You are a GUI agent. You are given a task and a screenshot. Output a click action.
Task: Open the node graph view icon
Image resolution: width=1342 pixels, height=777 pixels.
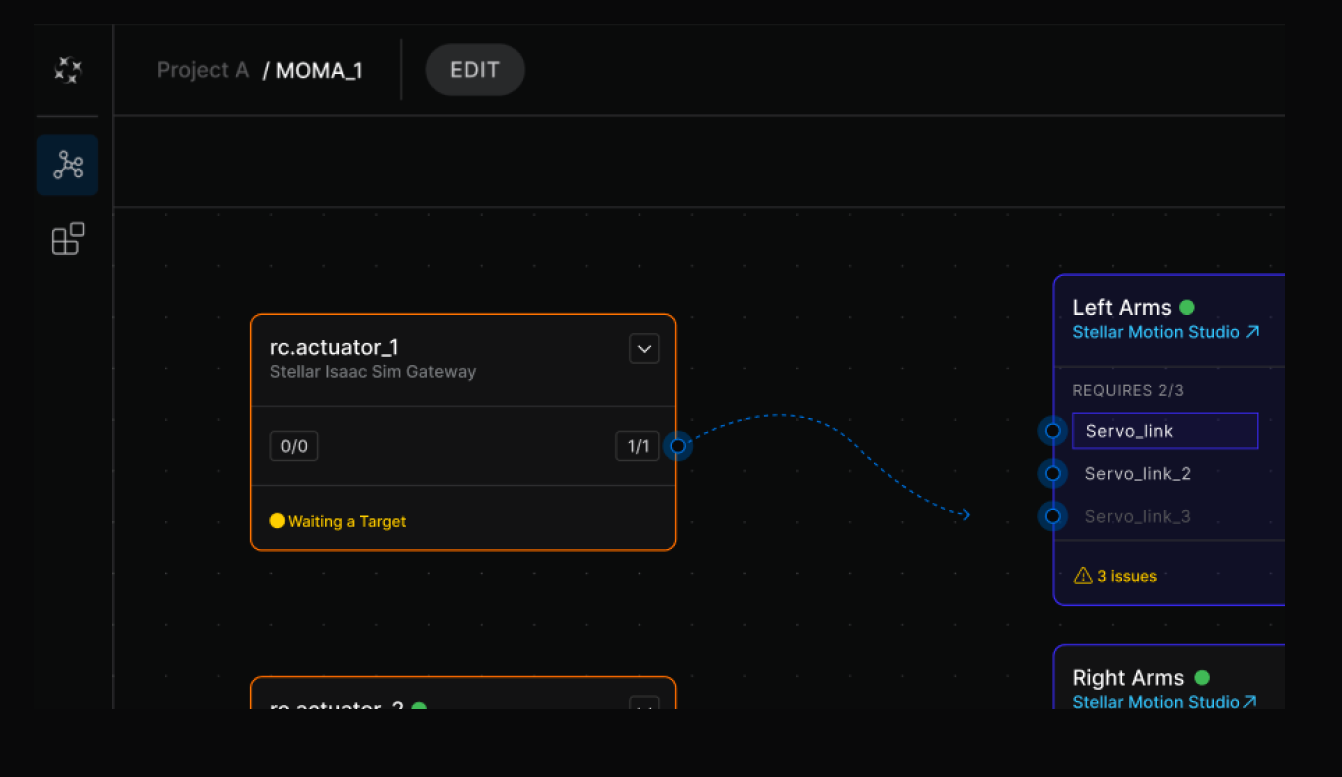click(68, 165)
